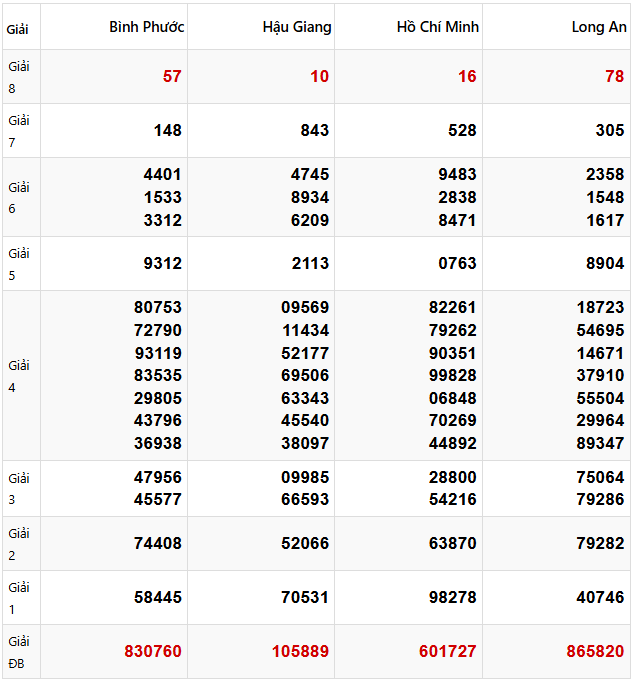
Task: Select the Hậu Giang column header
Action: [297, 27]
